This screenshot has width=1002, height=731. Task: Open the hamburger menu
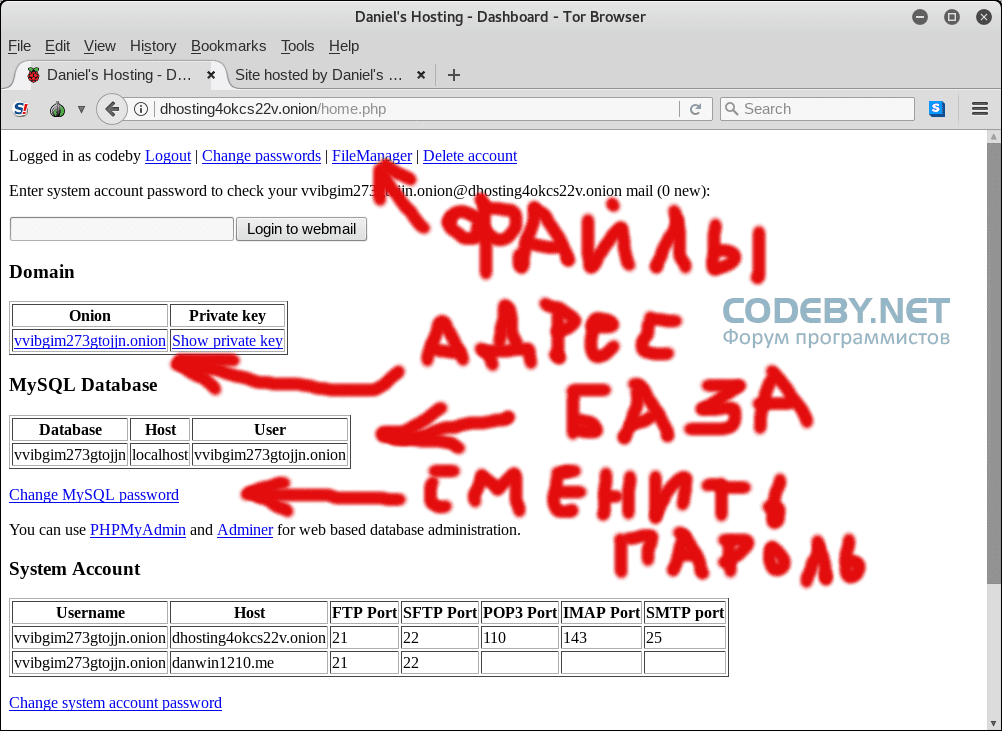tap(980, 109)
